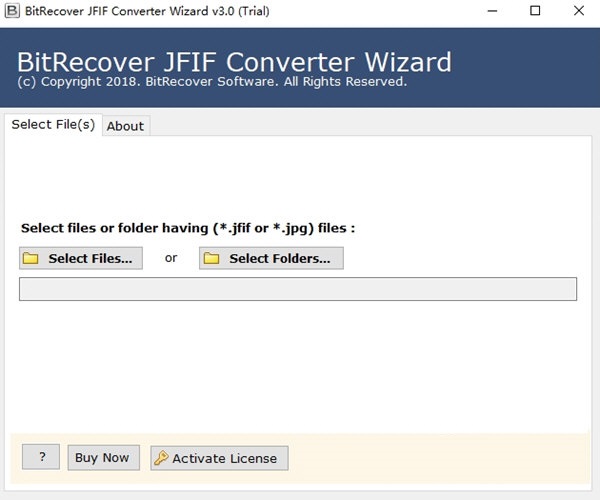
Task: Close the JFIF Converter Wizard window
Action: (579, 11)
